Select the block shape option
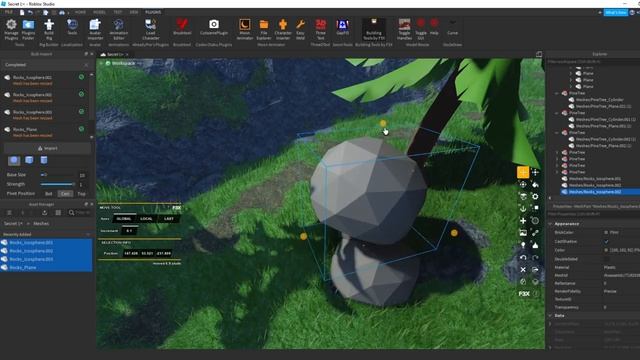This screenshot has width=640, height=360. pyautogui.click(x=29, y=160)
